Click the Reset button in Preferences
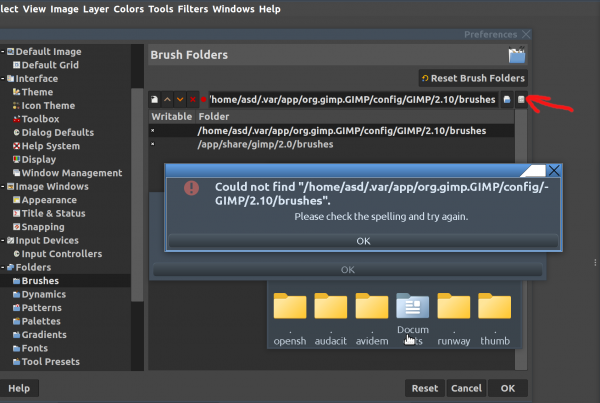This screenshot has width=600, height=403. 425,388
